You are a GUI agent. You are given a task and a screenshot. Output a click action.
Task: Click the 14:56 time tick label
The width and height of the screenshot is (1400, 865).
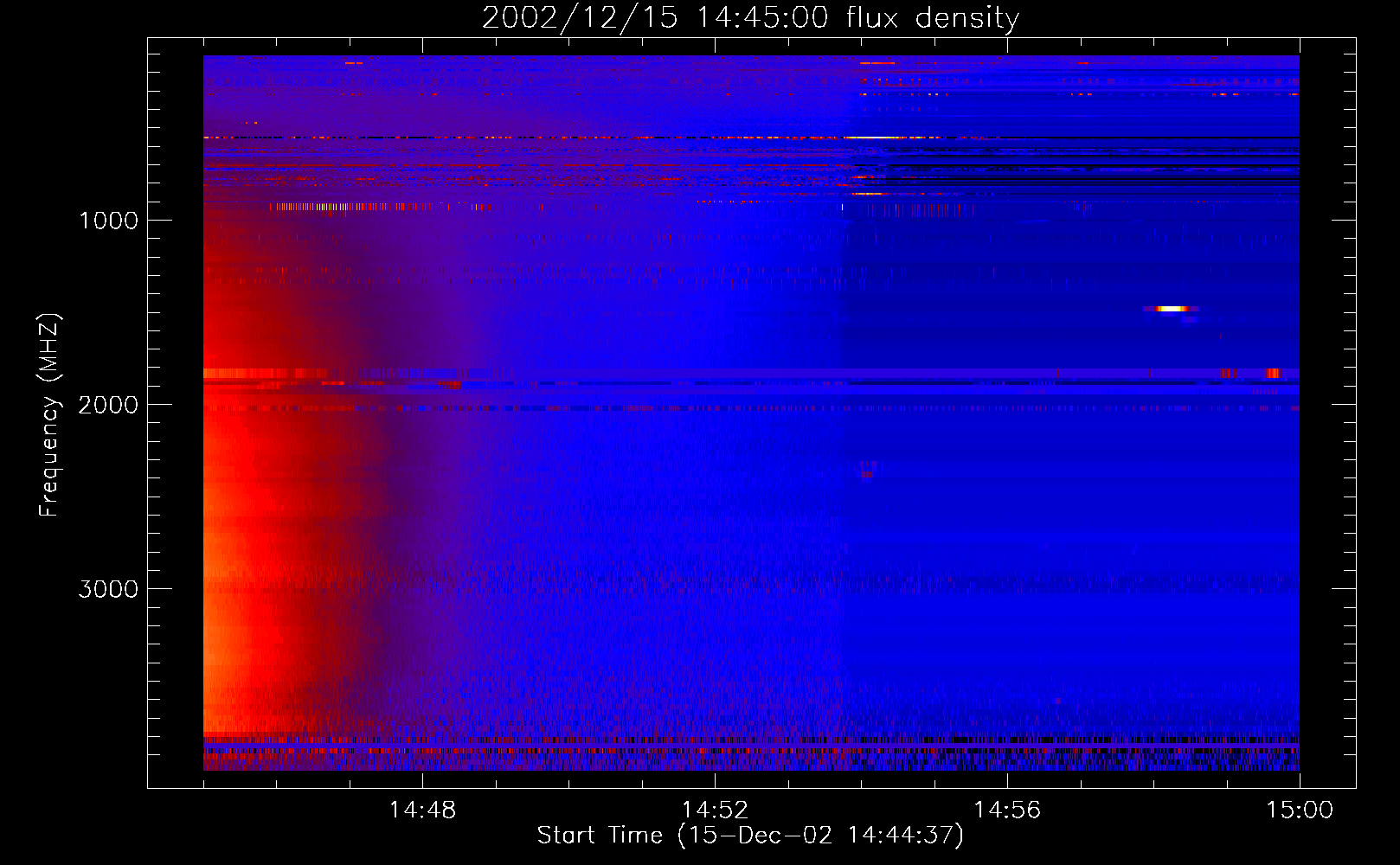[1007, 811]
